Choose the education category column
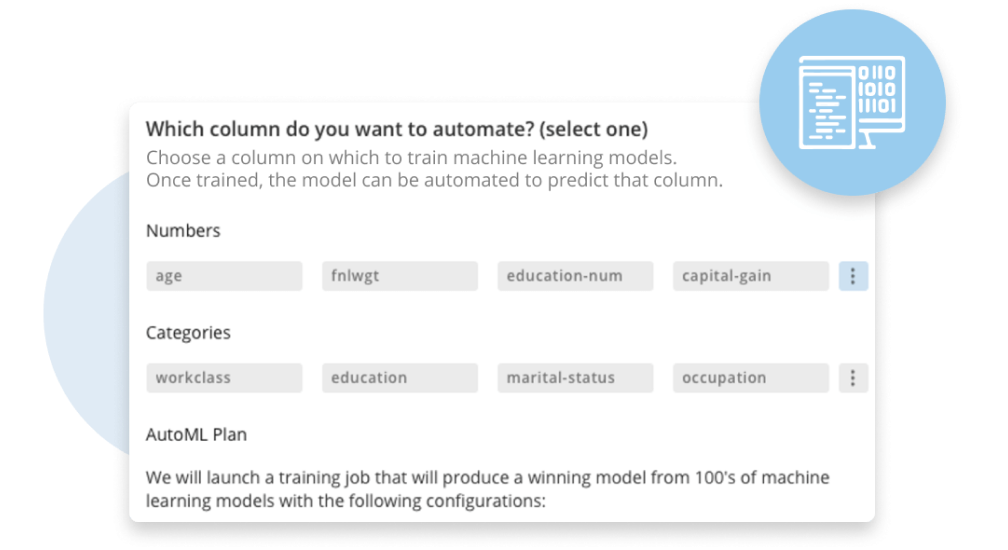1008x550 pixels. click(400, 378)
